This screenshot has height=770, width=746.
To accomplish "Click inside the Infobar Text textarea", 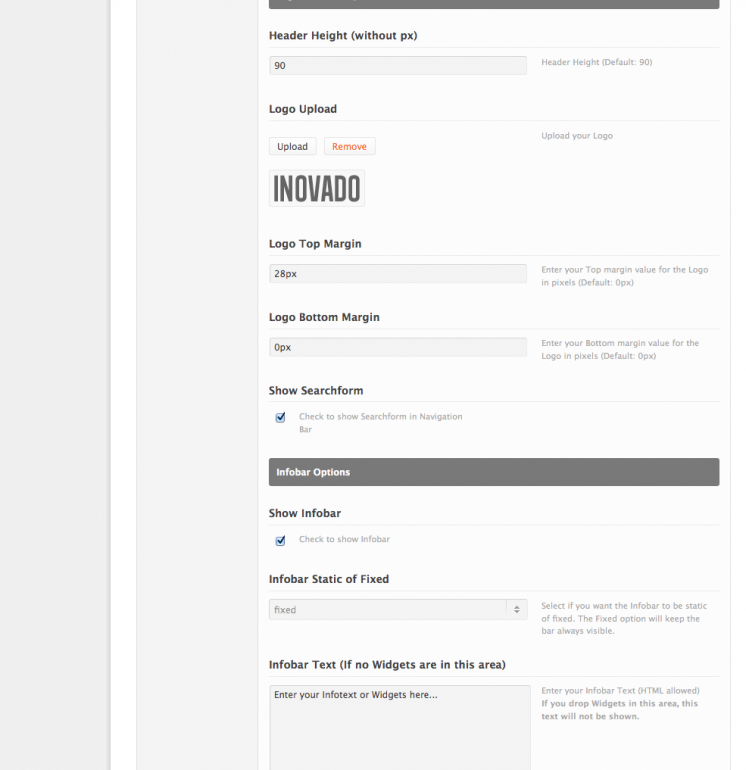I will point(400,728).
